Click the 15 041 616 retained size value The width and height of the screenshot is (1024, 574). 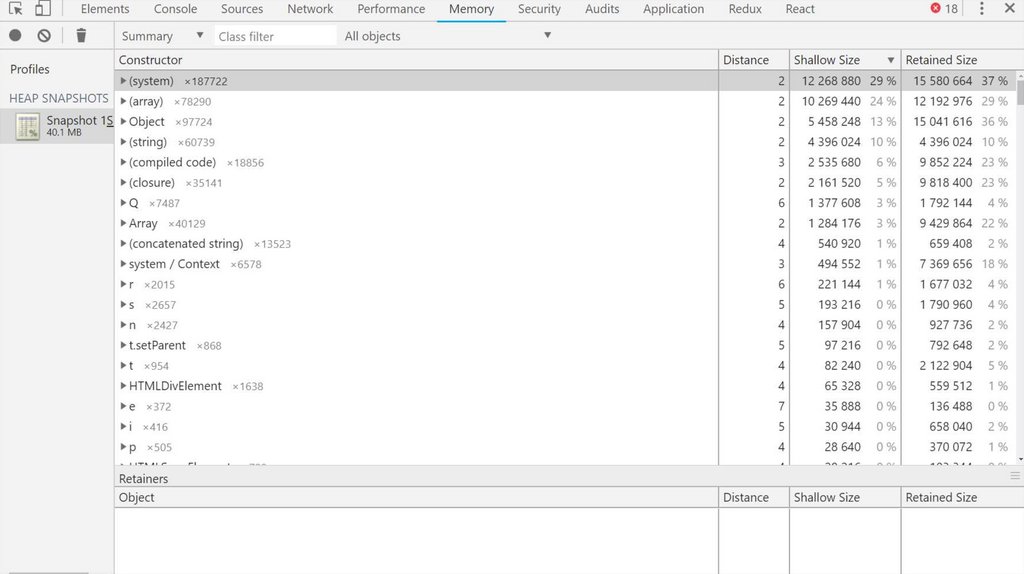tap(942, 121)
